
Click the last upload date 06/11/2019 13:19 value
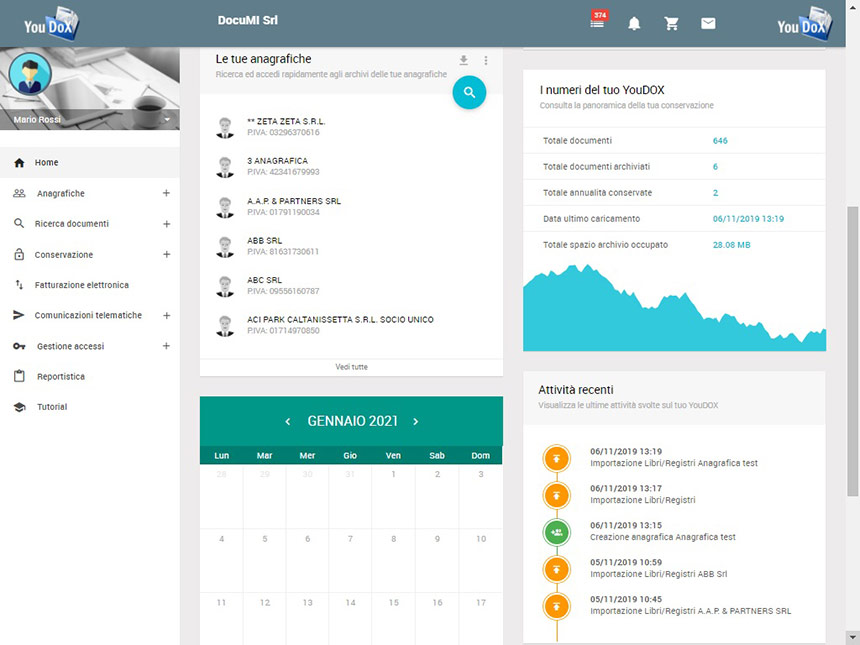pyautogui.click(x=748, y=219)
